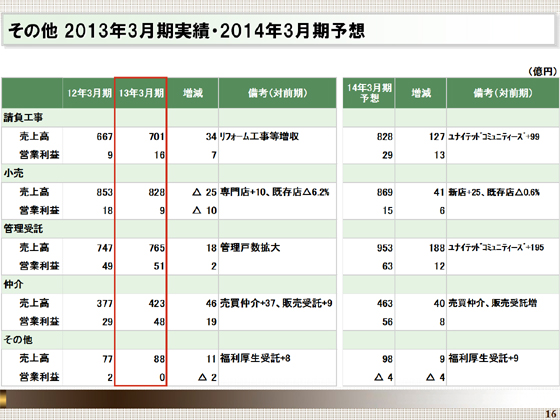Click the forecast value 63
This screenshot has width=560, height=420.
coord(388,266)
